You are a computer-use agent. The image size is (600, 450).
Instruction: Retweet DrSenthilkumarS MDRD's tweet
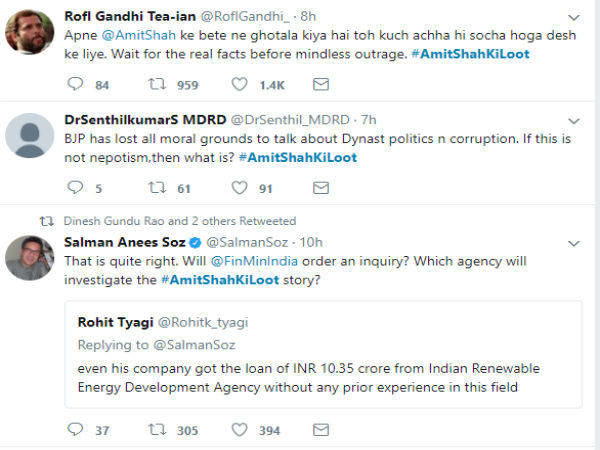159,188
